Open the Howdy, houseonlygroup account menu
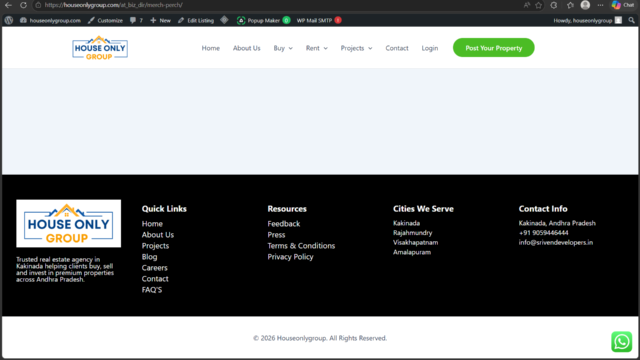Image resolution: width=640 pixels, height=360 pixels. click(x=587, y=20)
